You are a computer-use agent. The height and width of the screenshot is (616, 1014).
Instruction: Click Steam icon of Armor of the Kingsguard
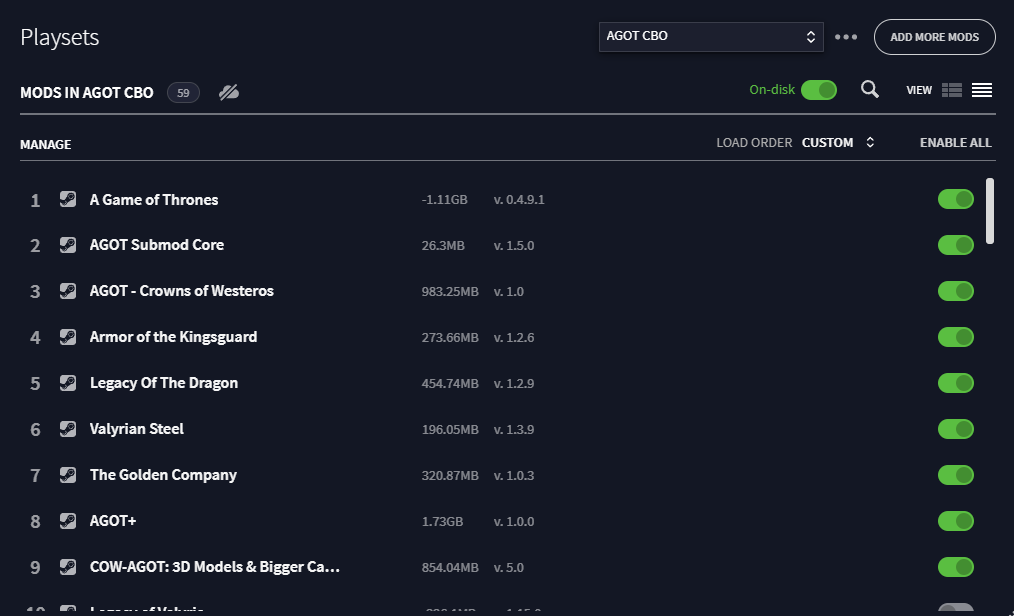[x=68, y=337]
